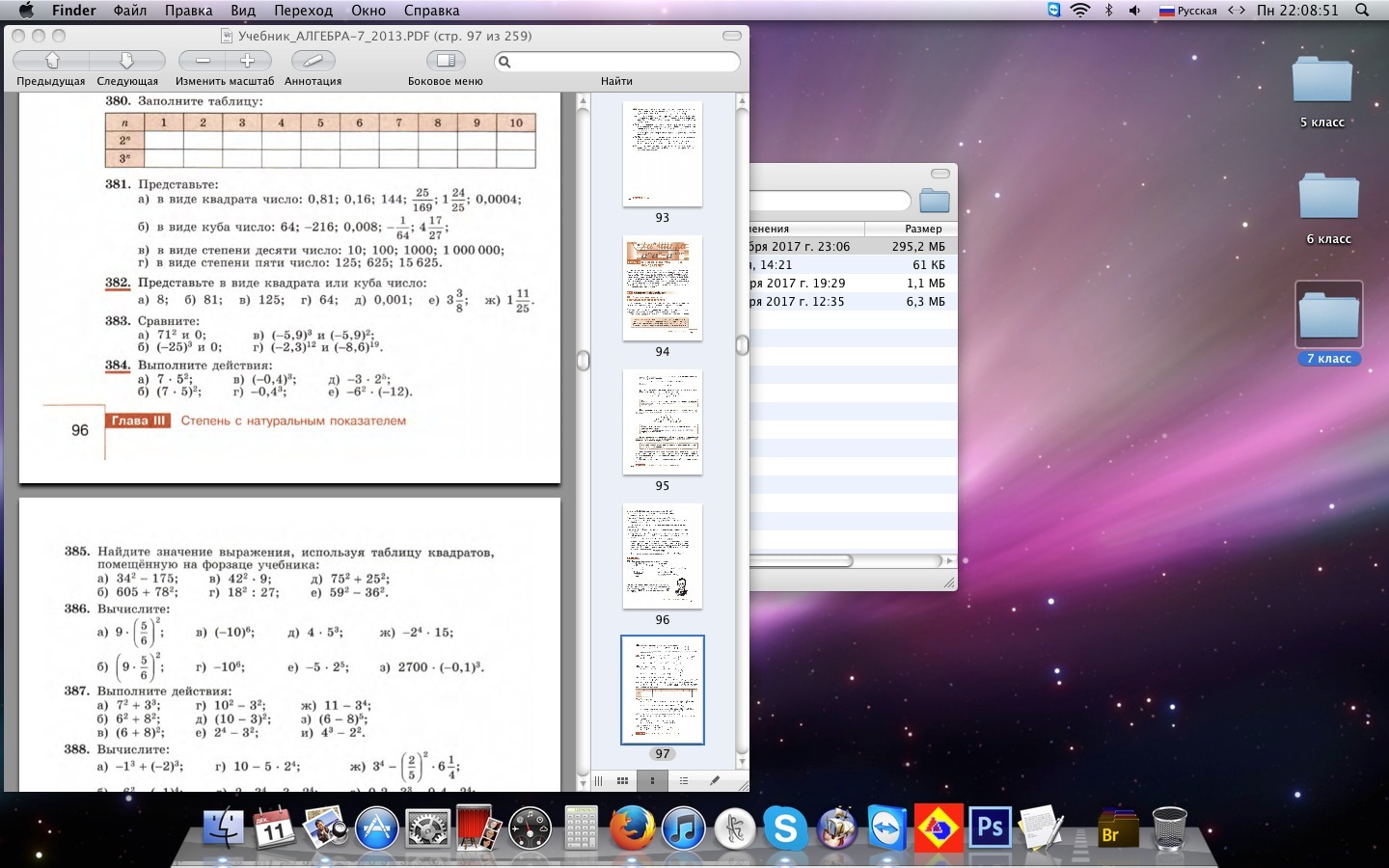Screen dimensions: 1389x868
Task: Click the Следующая down-arrow button
Action: tap(126, 61)
